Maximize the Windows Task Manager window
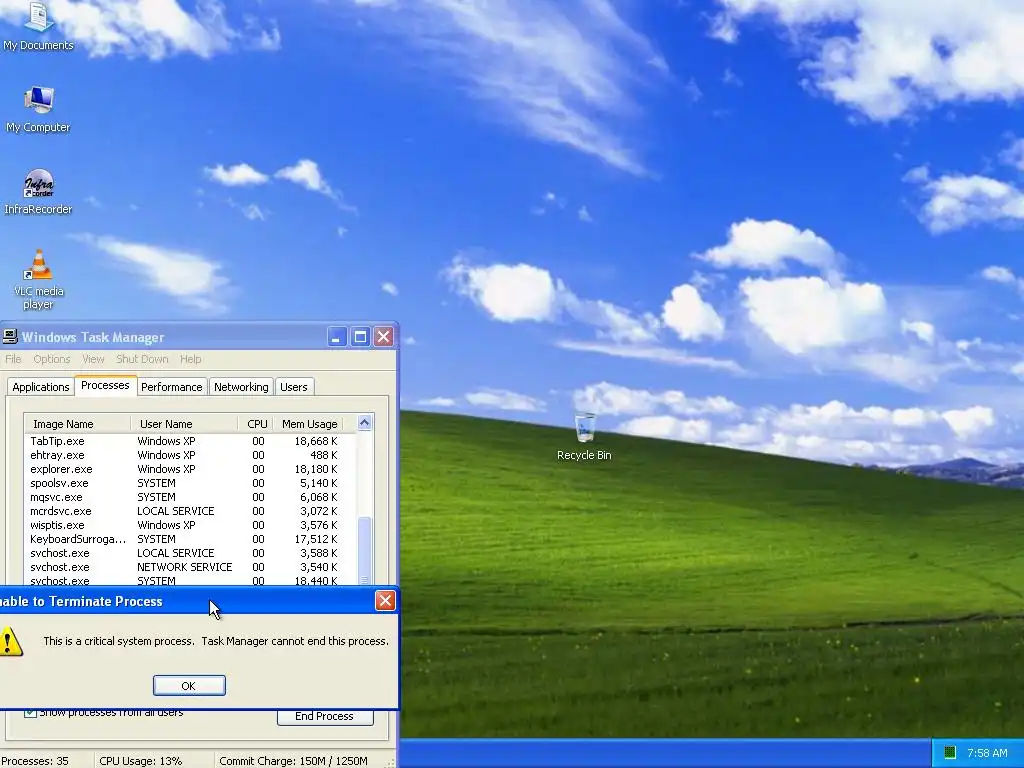This screenshot has height=768, width=1024. pyautogui.click(x=360, y=337)
